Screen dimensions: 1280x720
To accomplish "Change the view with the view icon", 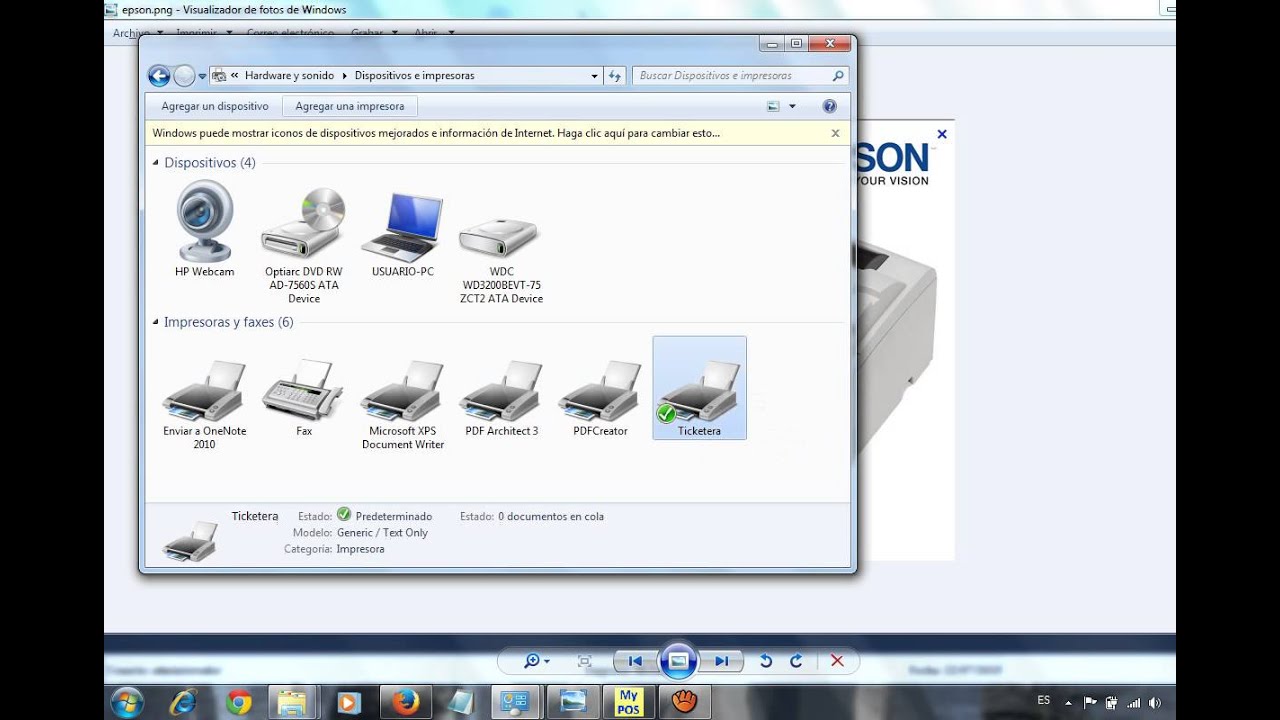I will [x=773, y=106].
